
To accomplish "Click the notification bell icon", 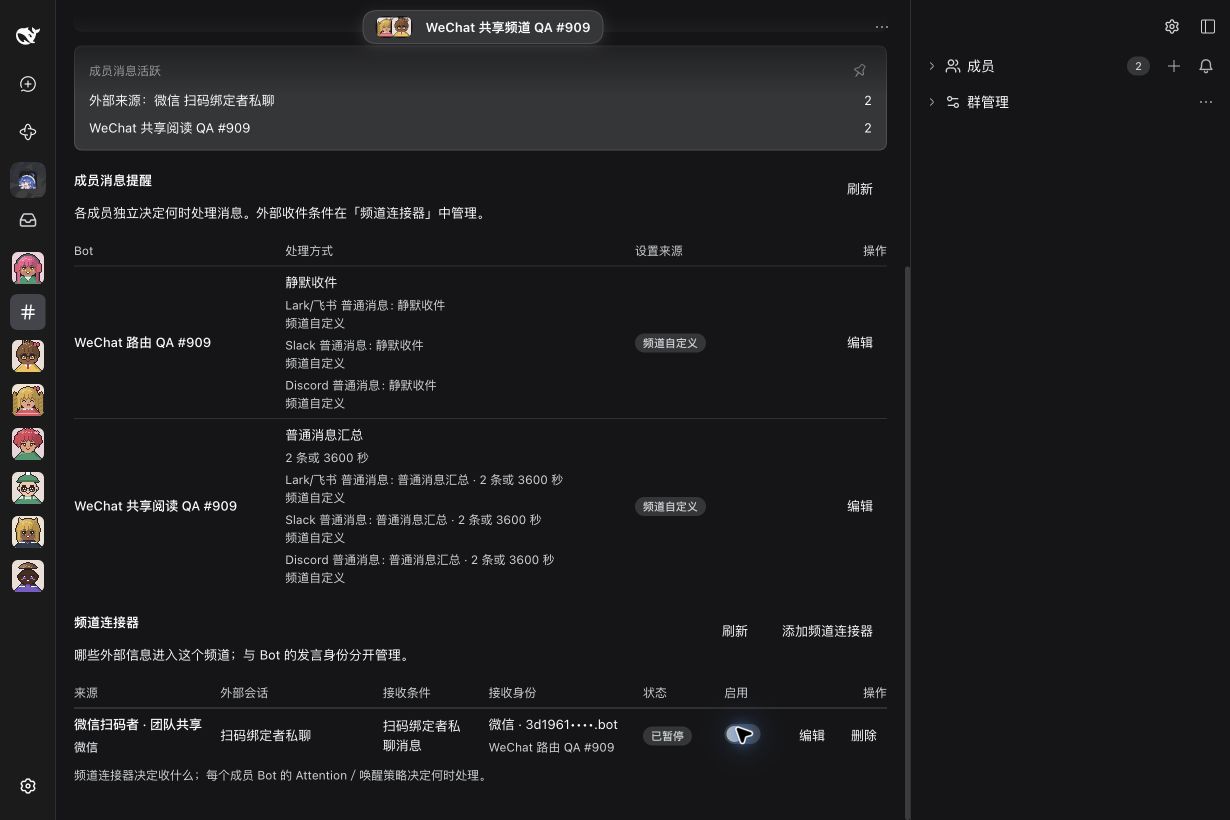I will pos(1206,66).
